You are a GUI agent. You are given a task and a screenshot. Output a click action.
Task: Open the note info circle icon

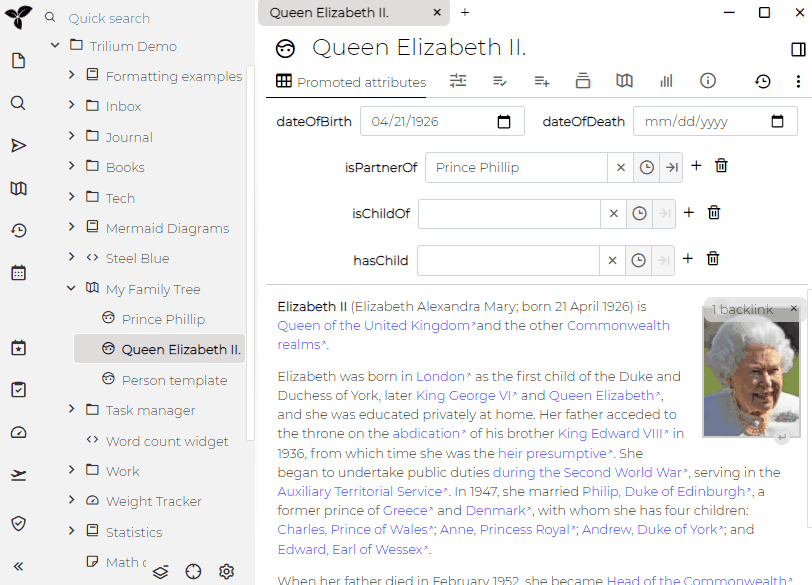click(x=708, y=81)
